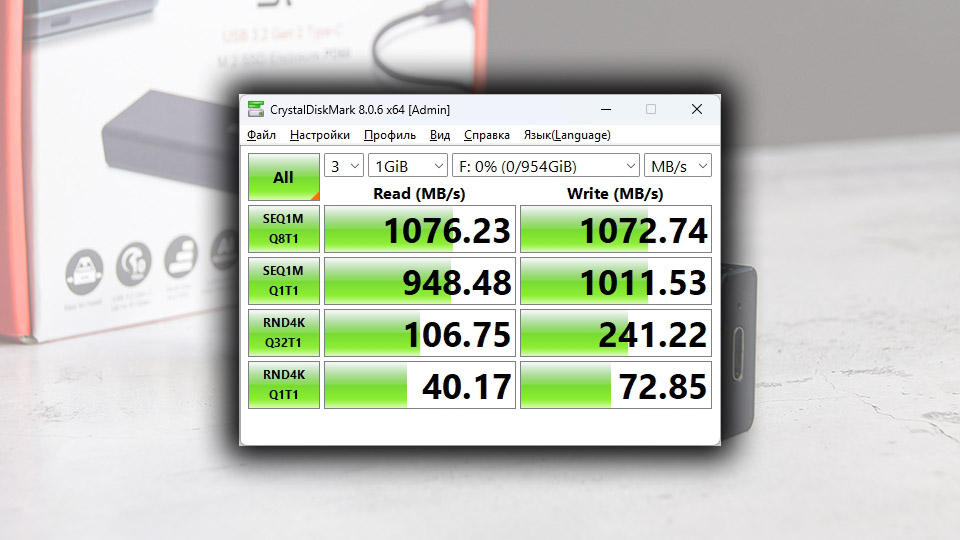Start the RND4K Q32T1 test

[x=283, y=333]
